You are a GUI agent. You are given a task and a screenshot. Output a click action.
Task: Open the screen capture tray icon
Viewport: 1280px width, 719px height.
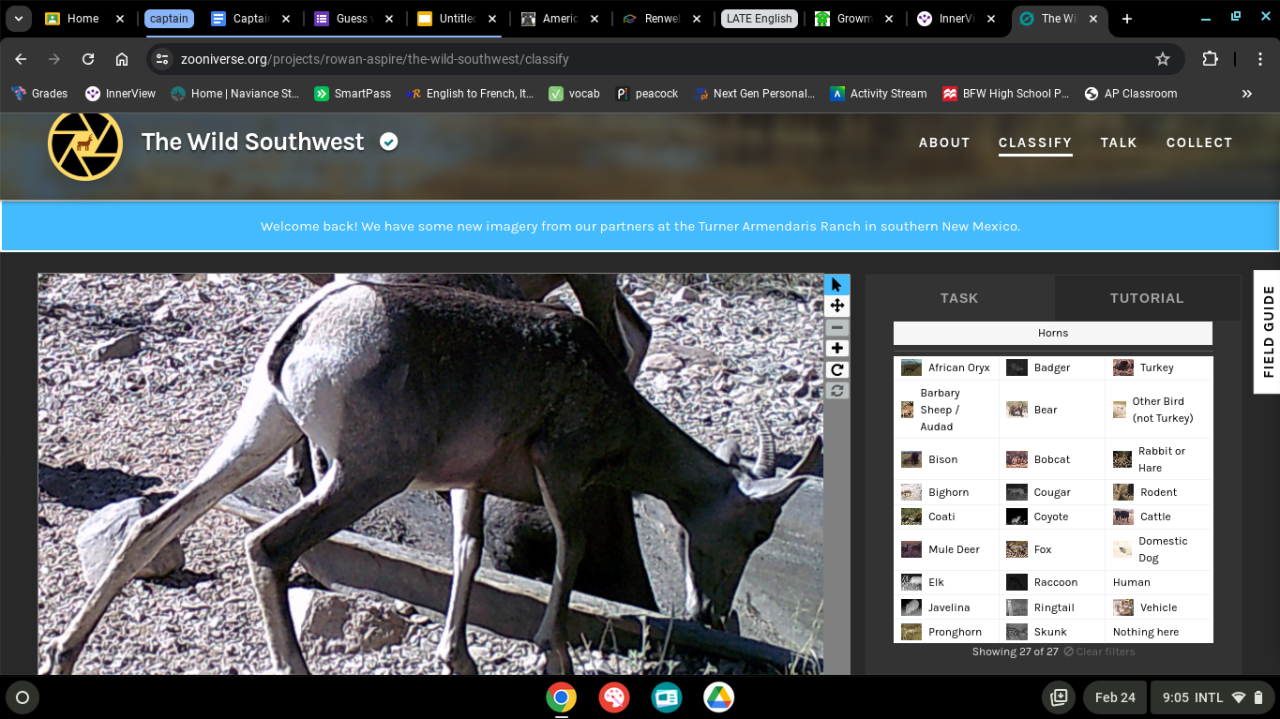tap(1058, 697)
